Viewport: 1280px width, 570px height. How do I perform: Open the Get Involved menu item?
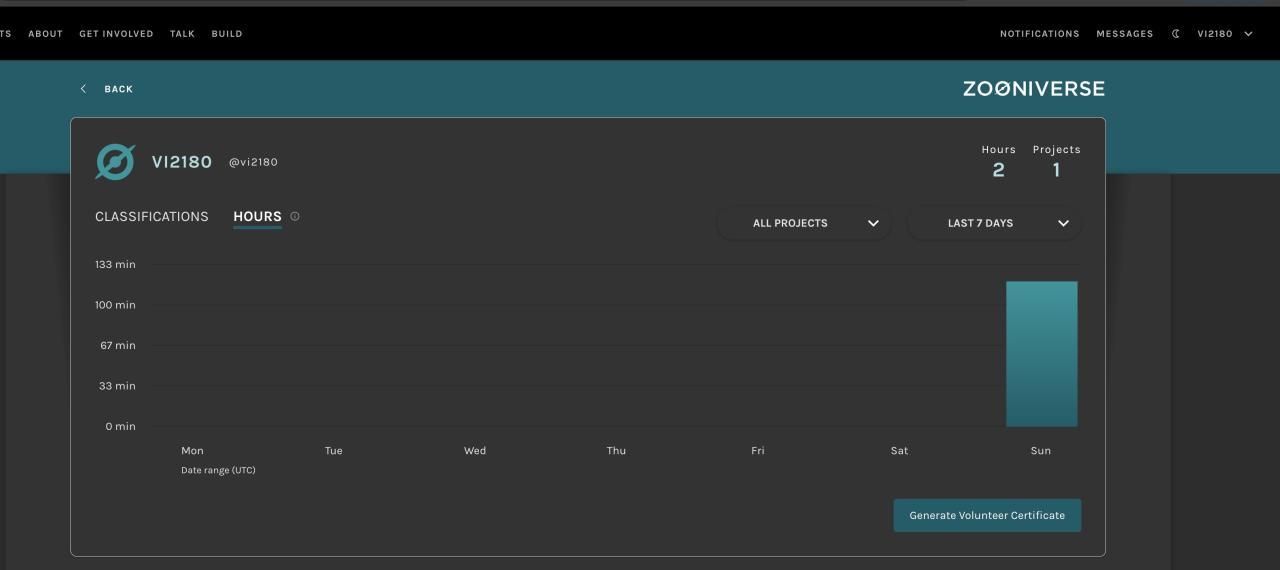pyautogui.click(x=116, y=34)
